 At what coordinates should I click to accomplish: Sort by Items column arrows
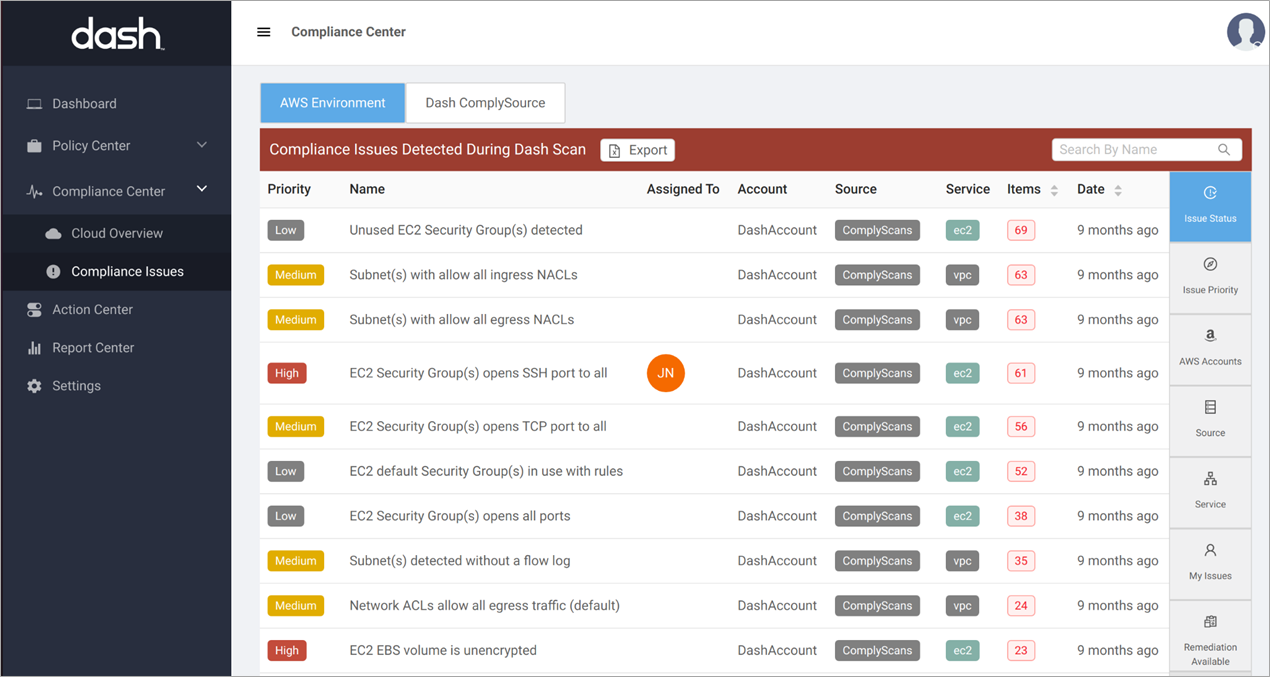(1054, 190)
